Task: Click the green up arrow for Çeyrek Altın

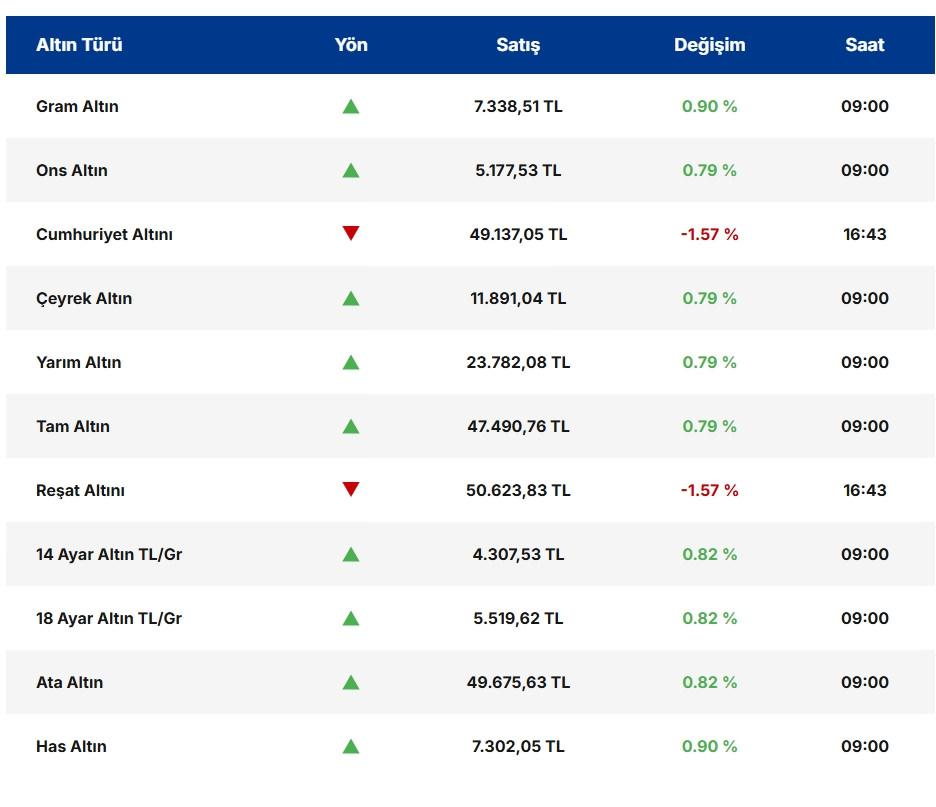Action: coord(350,298)
